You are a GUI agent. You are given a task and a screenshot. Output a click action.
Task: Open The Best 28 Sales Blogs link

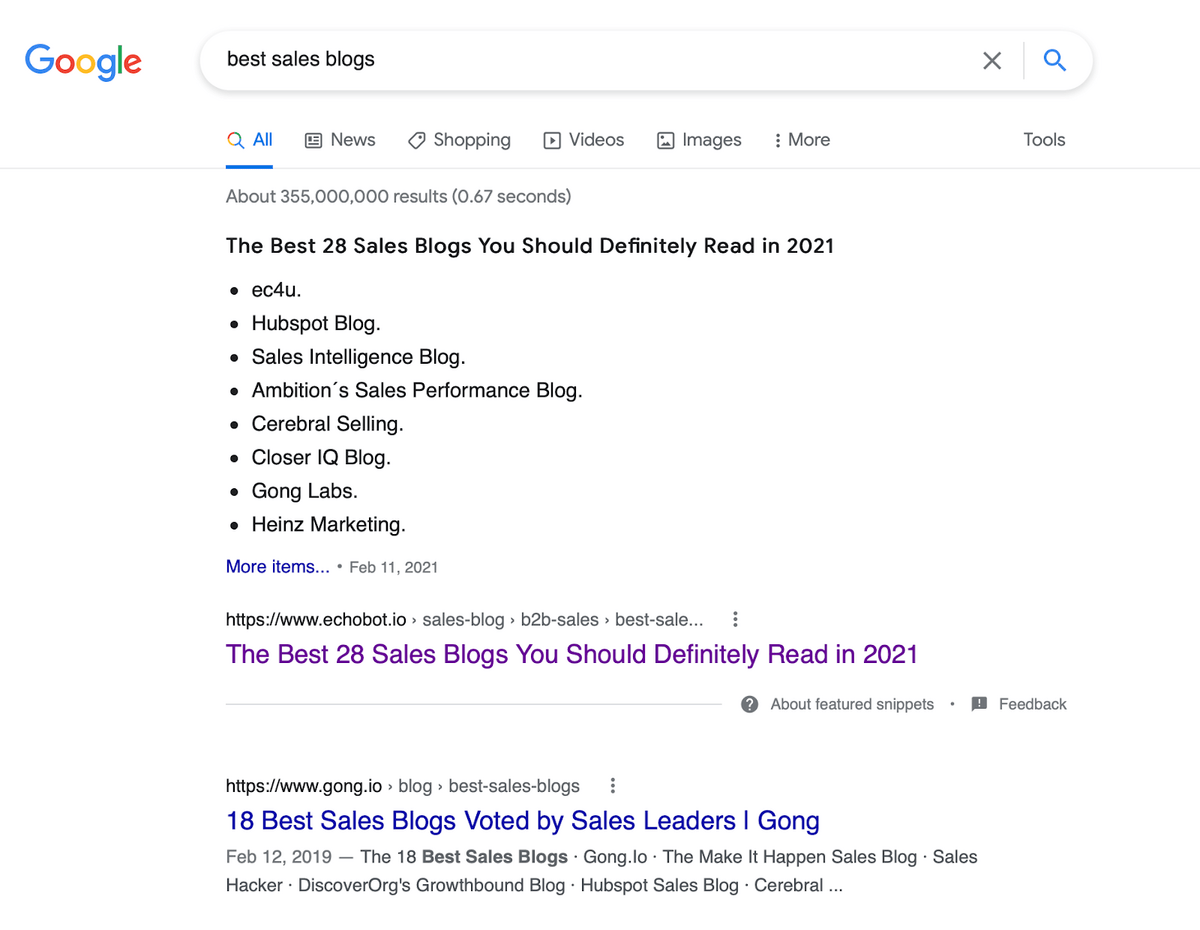[x=571, y=654]
